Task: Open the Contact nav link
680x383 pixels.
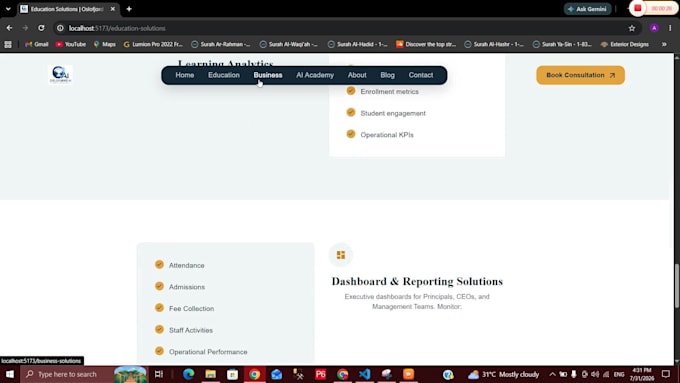Action: pos(421,75)
